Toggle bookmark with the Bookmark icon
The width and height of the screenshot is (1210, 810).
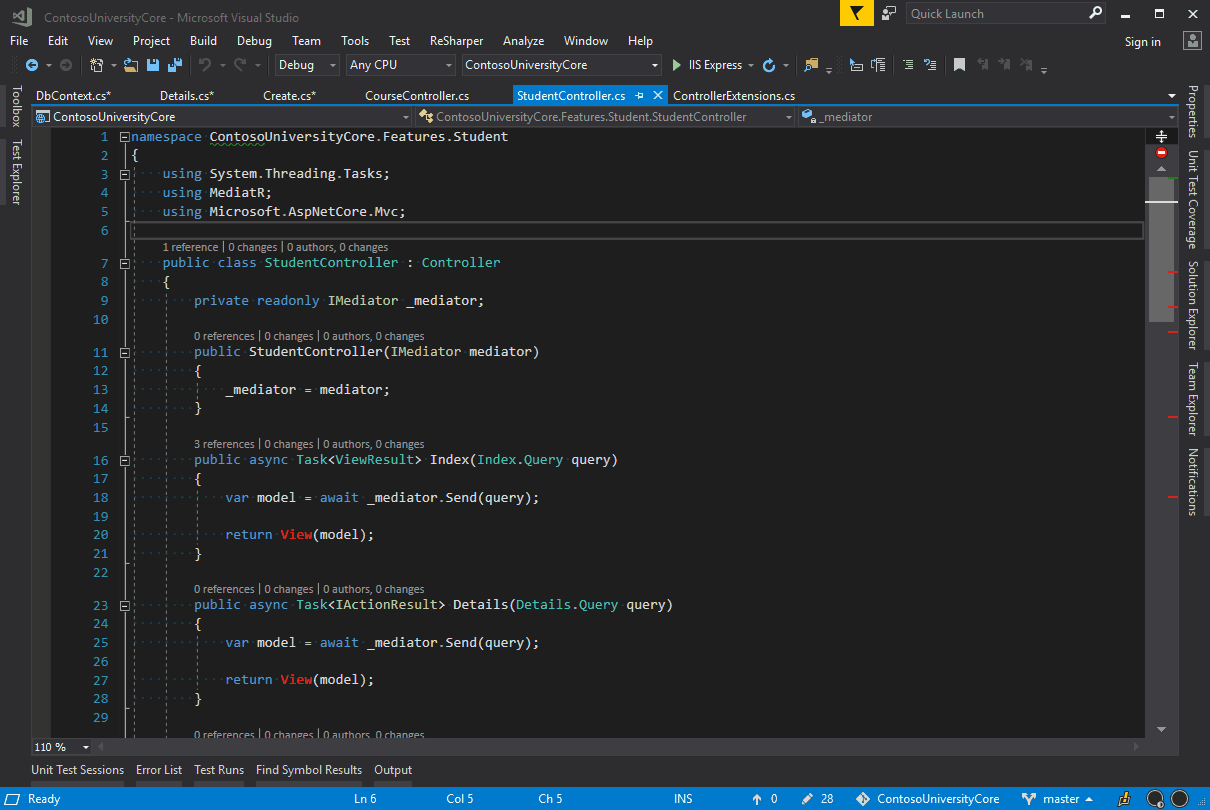coord(959,65)
